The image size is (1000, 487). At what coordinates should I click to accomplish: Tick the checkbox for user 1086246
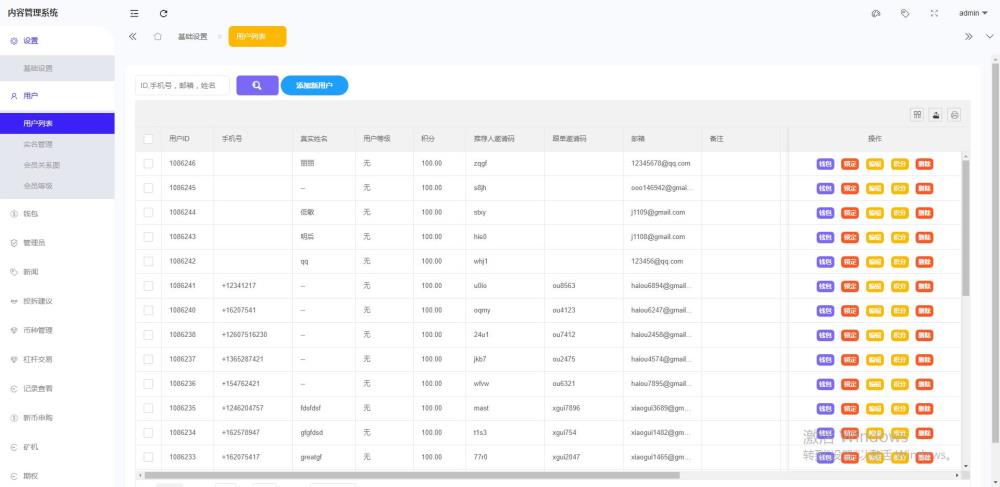(148, 163)
